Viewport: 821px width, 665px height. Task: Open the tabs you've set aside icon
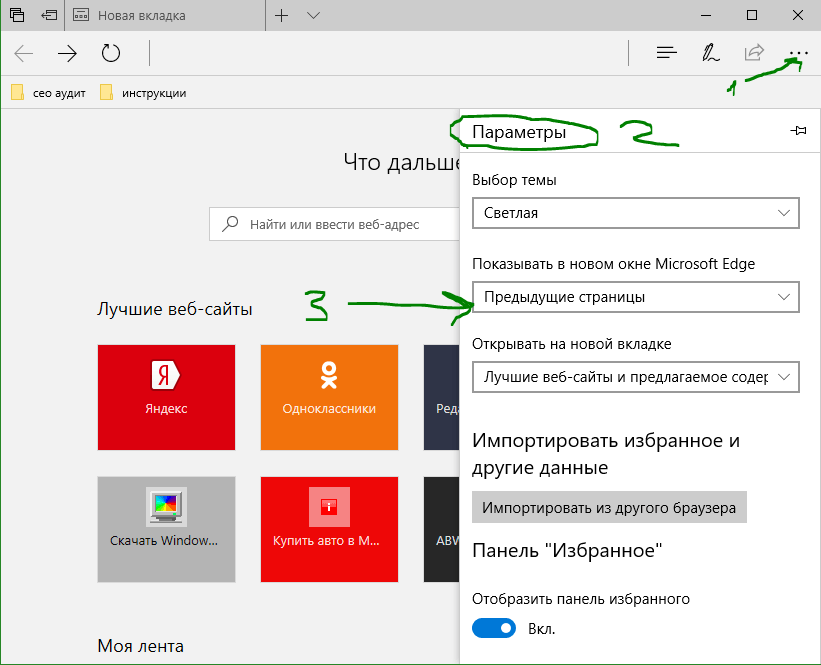(x=17, y=15)
